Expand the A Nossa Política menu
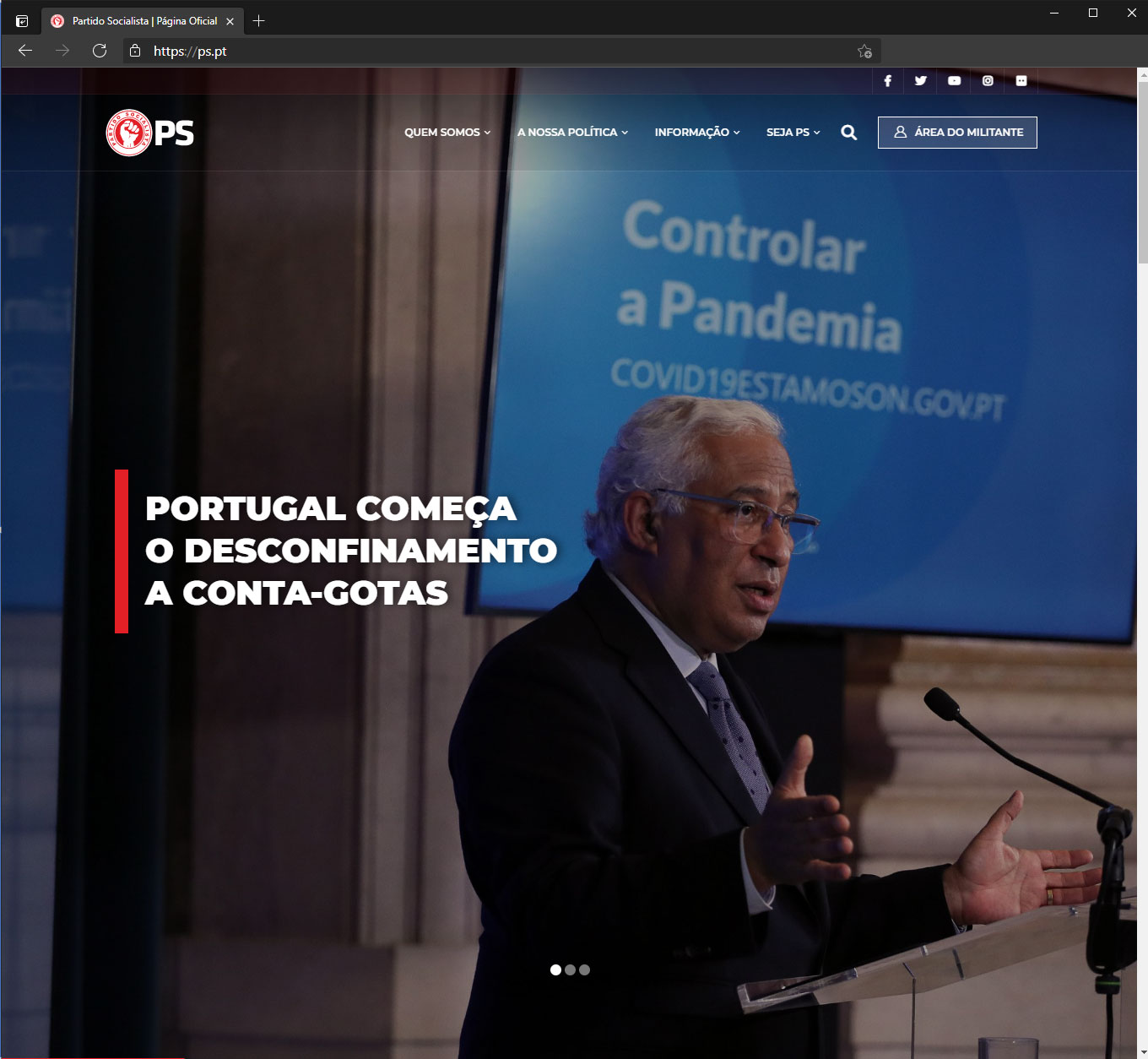This screenshot has width=1148, height=1059. tap(572, 133)
